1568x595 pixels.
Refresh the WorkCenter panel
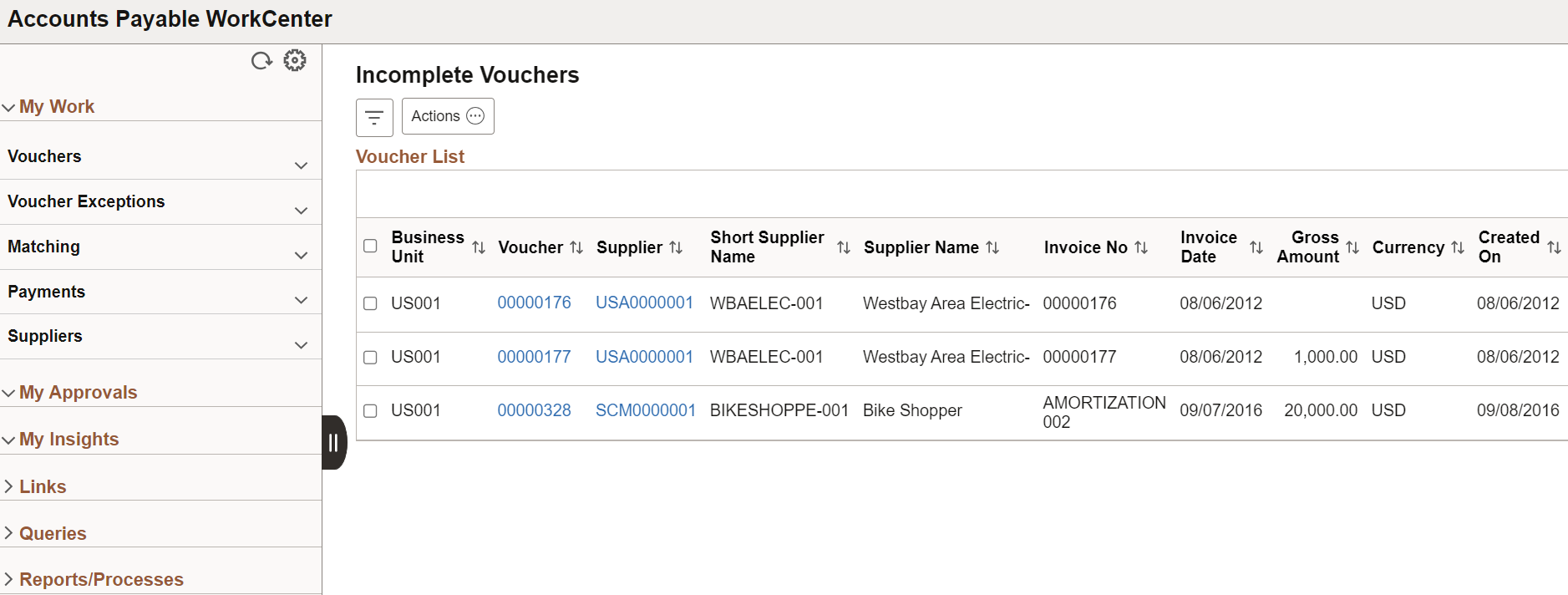(x=261, y=61)
